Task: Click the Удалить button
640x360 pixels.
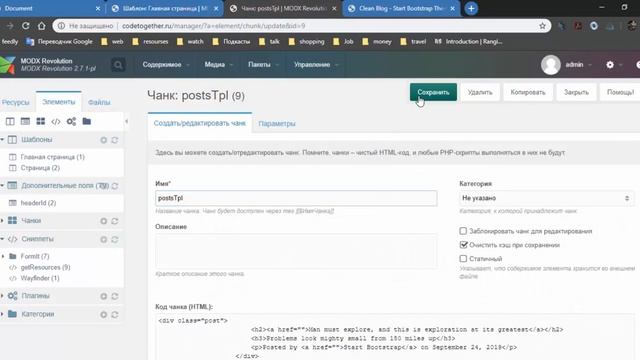Action: (480, 92)
